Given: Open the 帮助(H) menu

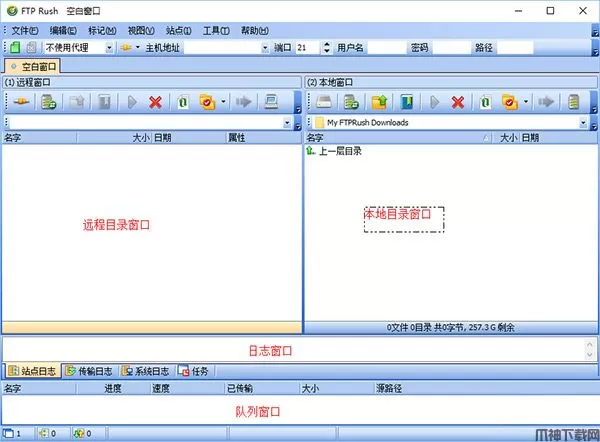Looking at the screenshot, I should coord(254,31).
